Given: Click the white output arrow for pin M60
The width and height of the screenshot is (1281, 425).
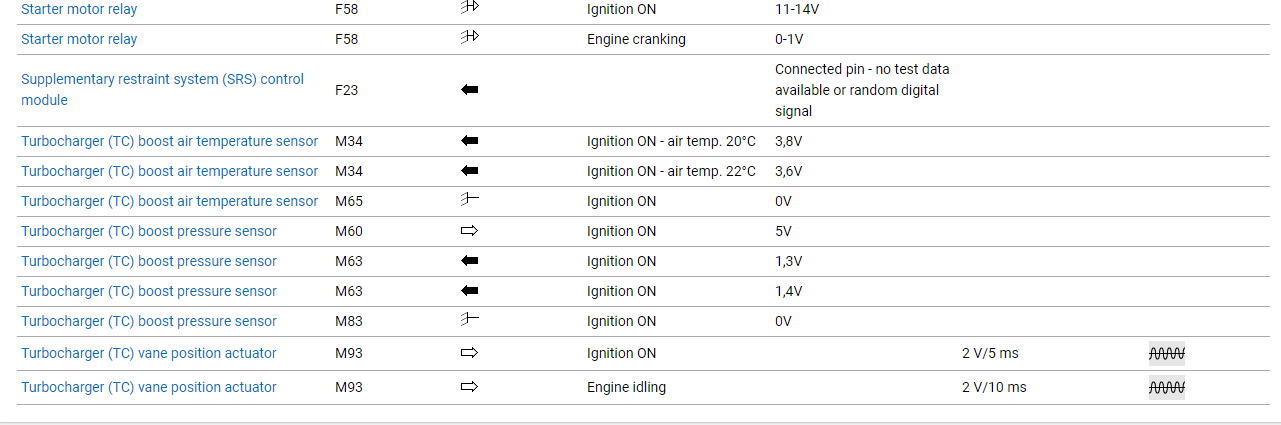Looking at the screenshot, I should [469, 231].
